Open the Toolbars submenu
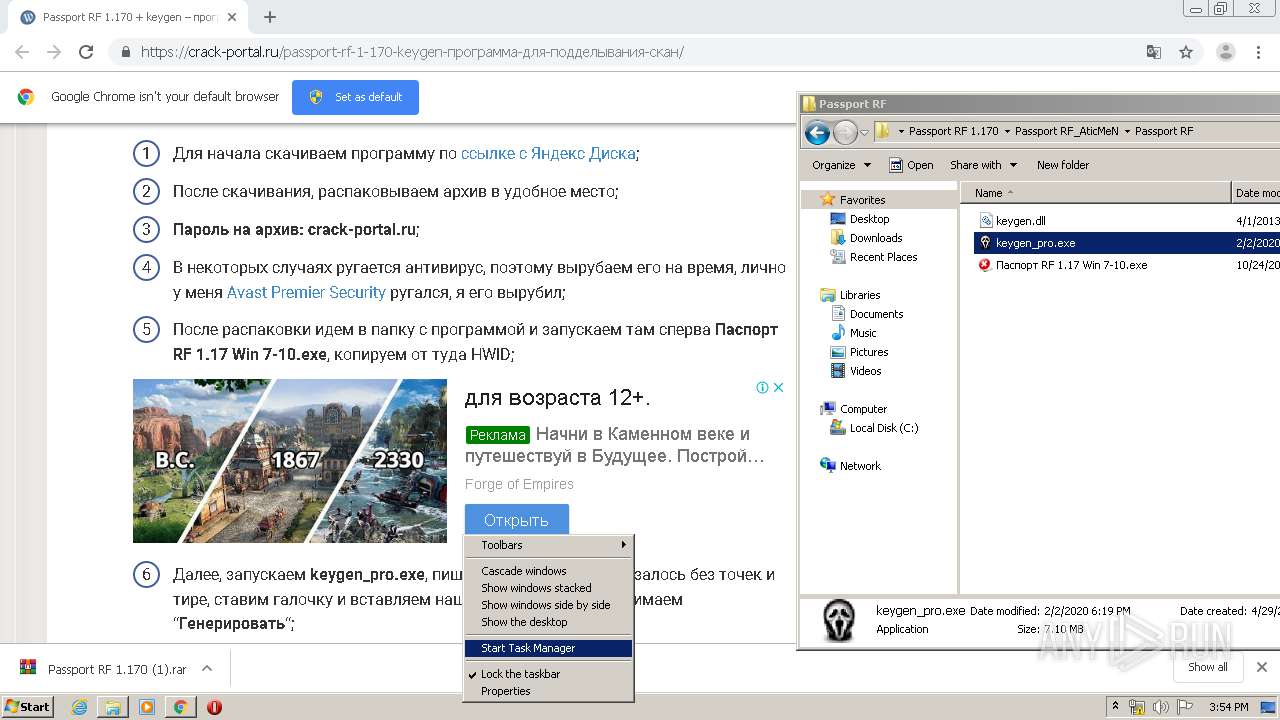1280x720 pixels. point(549,545)
